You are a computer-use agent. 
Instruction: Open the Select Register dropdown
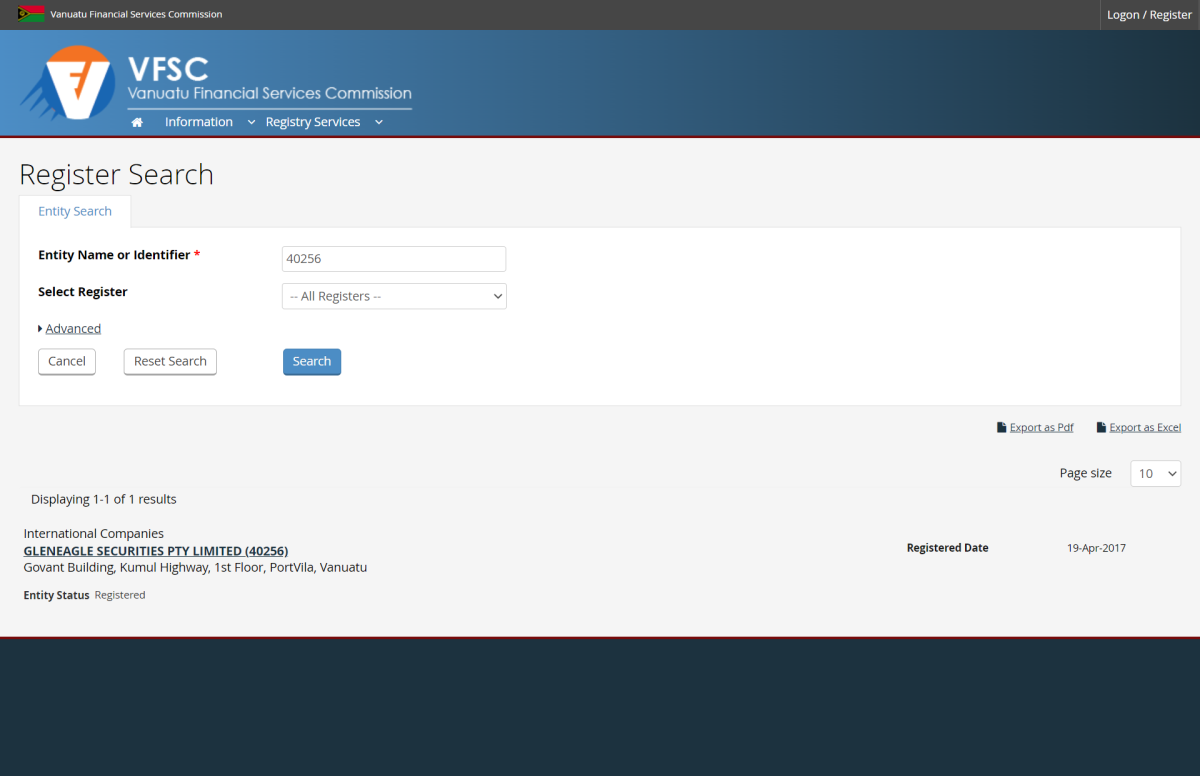click(x=394, y=296)
